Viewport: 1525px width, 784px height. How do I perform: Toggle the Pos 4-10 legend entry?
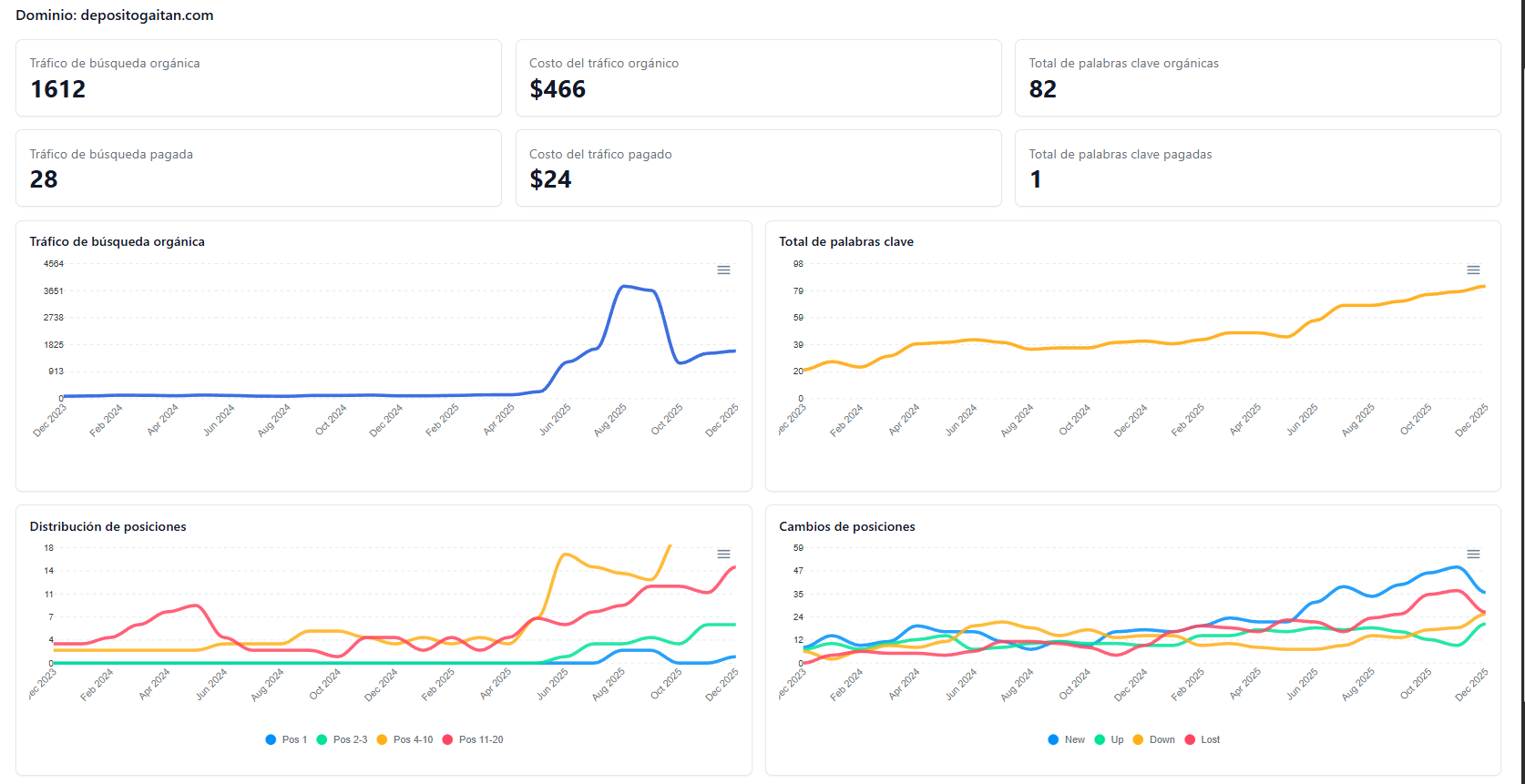click(x=404, y=739)
